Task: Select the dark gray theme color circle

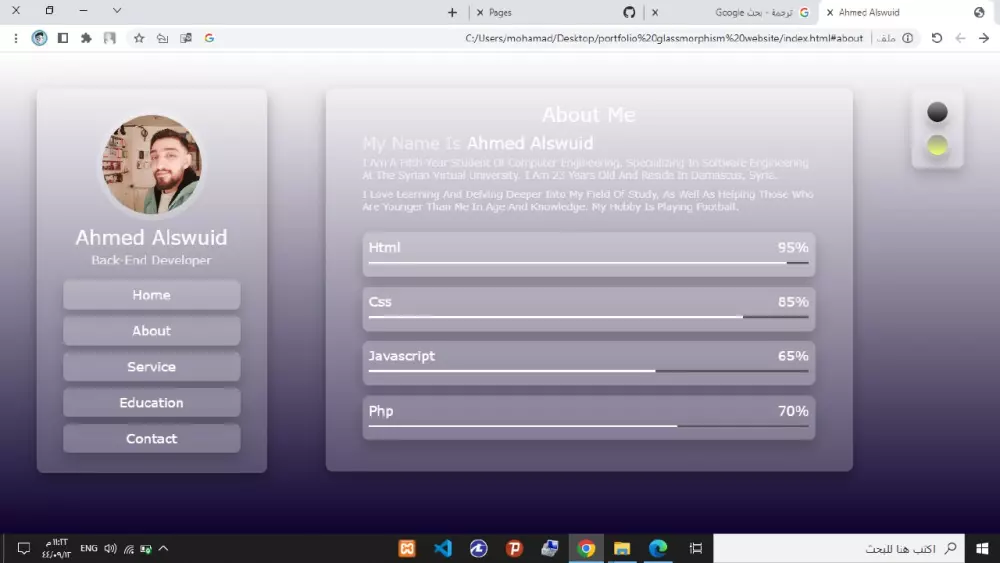Action: (x=937, y=112)
